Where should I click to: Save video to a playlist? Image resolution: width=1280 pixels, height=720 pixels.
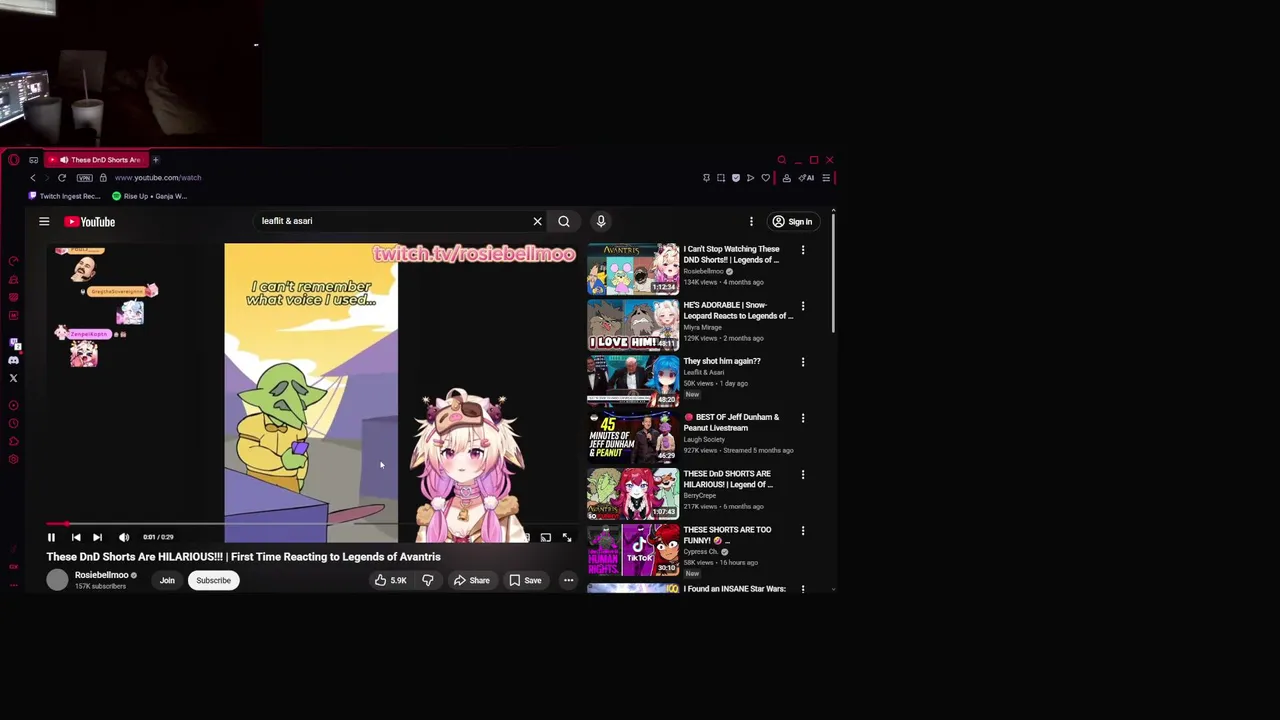coord(525,580)
